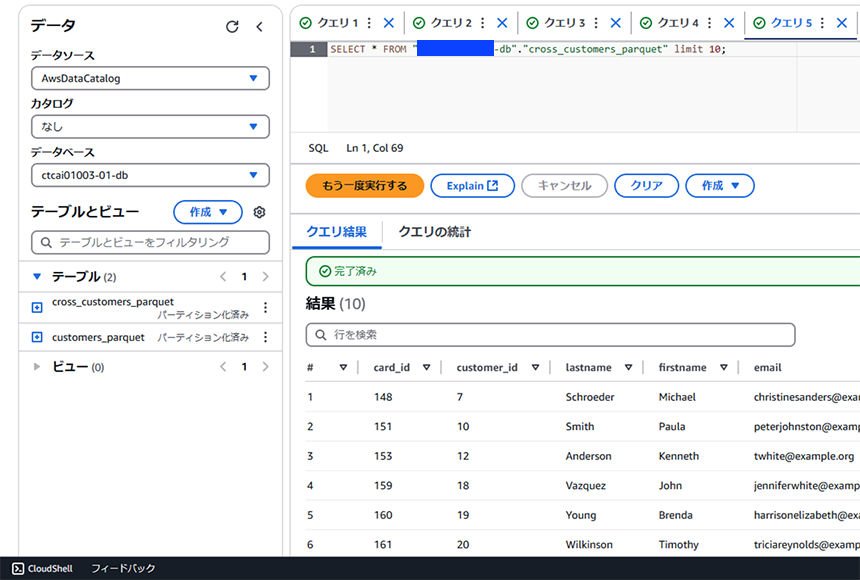Focus the tables and views filter field
Viewport: 860px width, 580px height.
tap(150, 243)
